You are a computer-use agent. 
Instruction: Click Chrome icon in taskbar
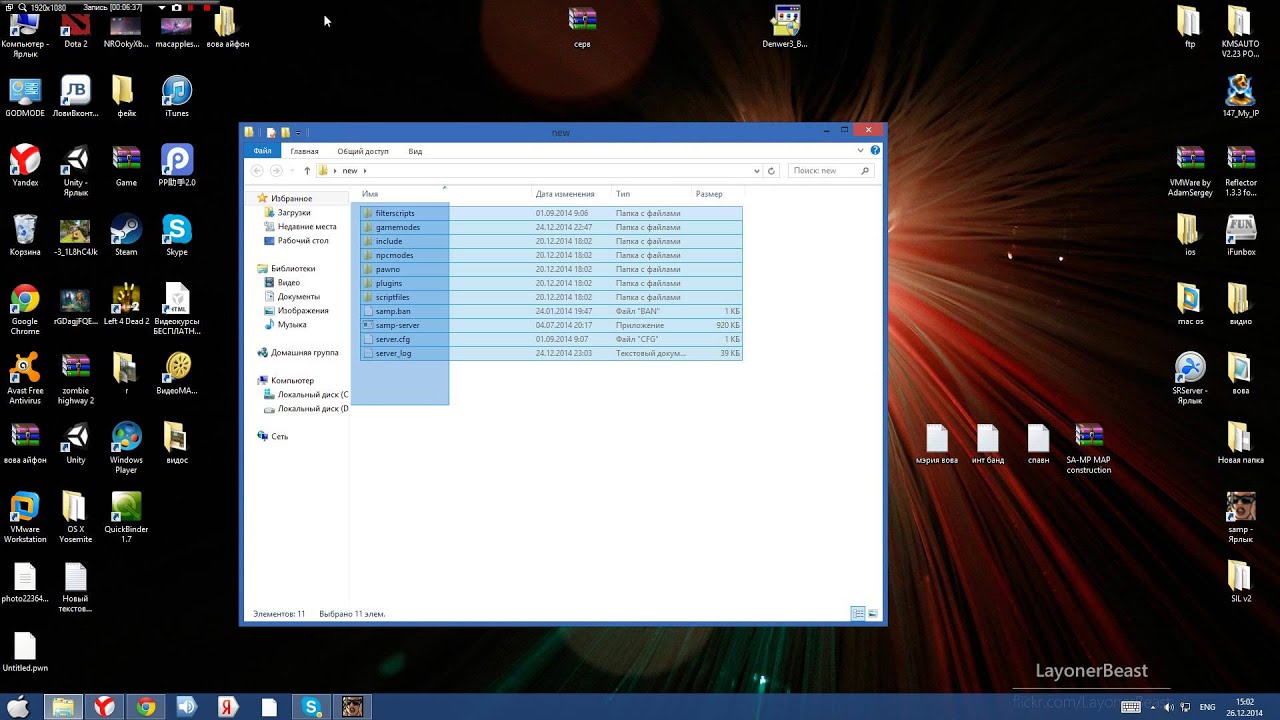[x=146, y=707]
